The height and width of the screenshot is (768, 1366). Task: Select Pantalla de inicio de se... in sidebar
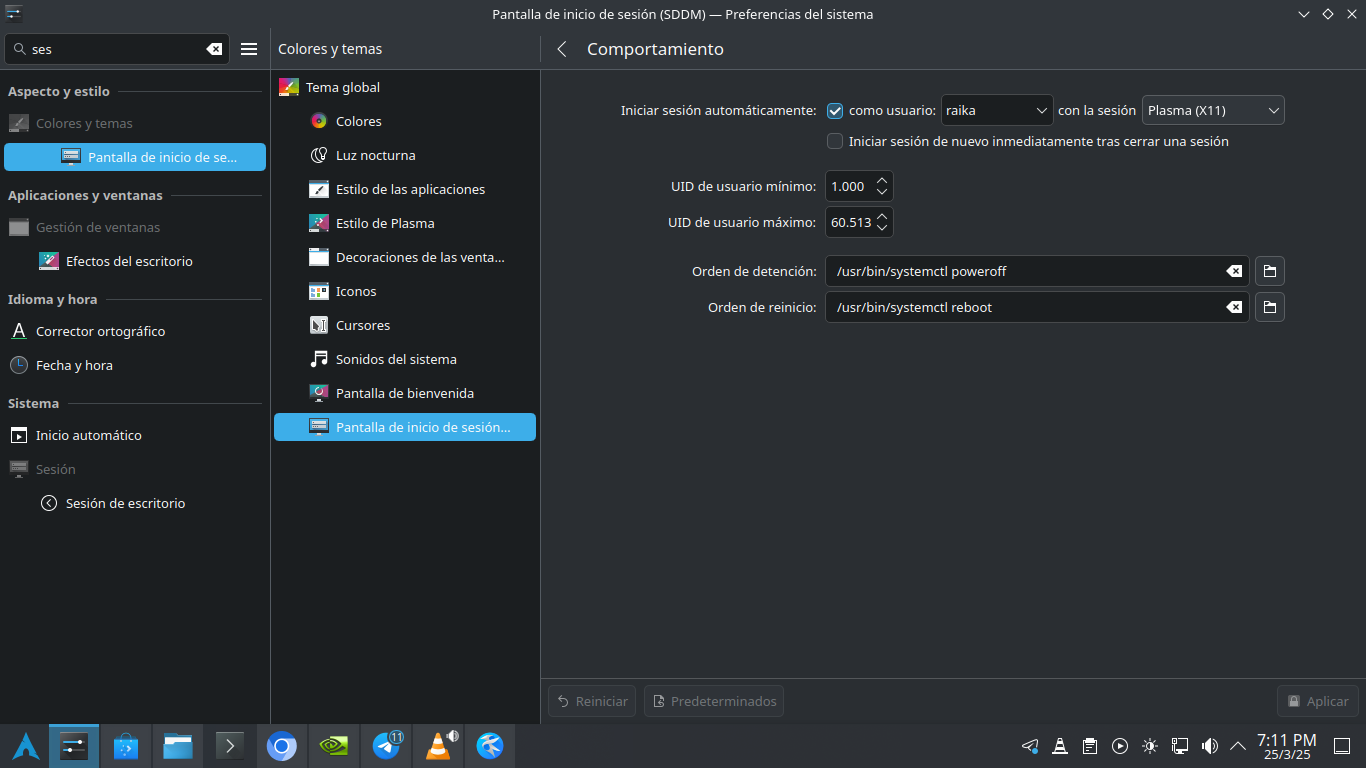pos(135,157)
